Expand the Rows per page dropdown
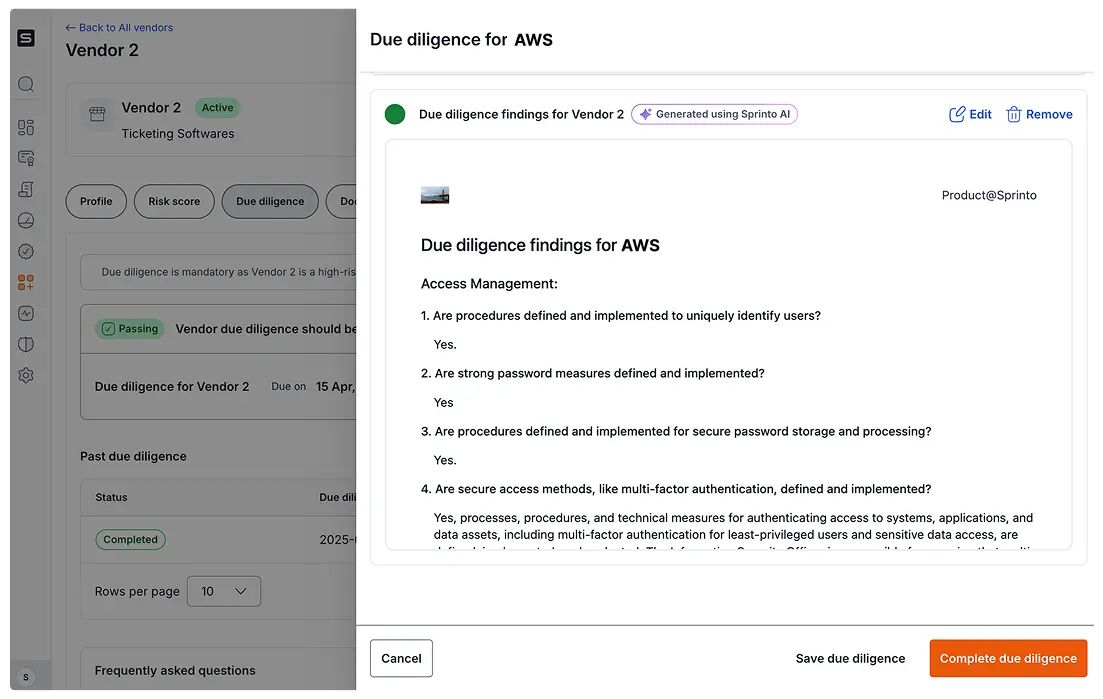This screenshot has height=699, width=1103. tap(224, 591)
